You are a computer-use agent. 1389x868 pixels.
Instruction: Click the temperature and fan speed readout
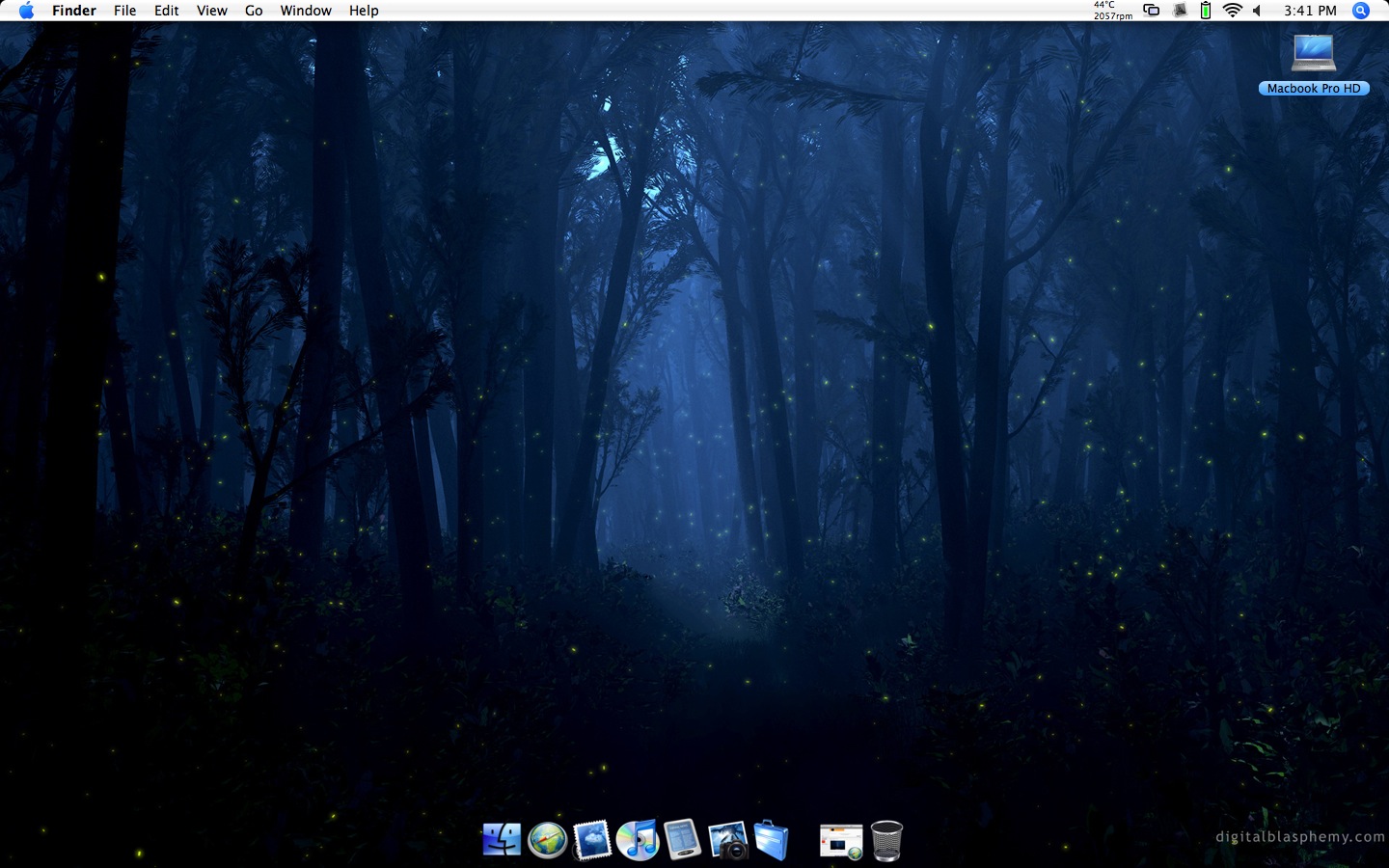coord(1112,11)
